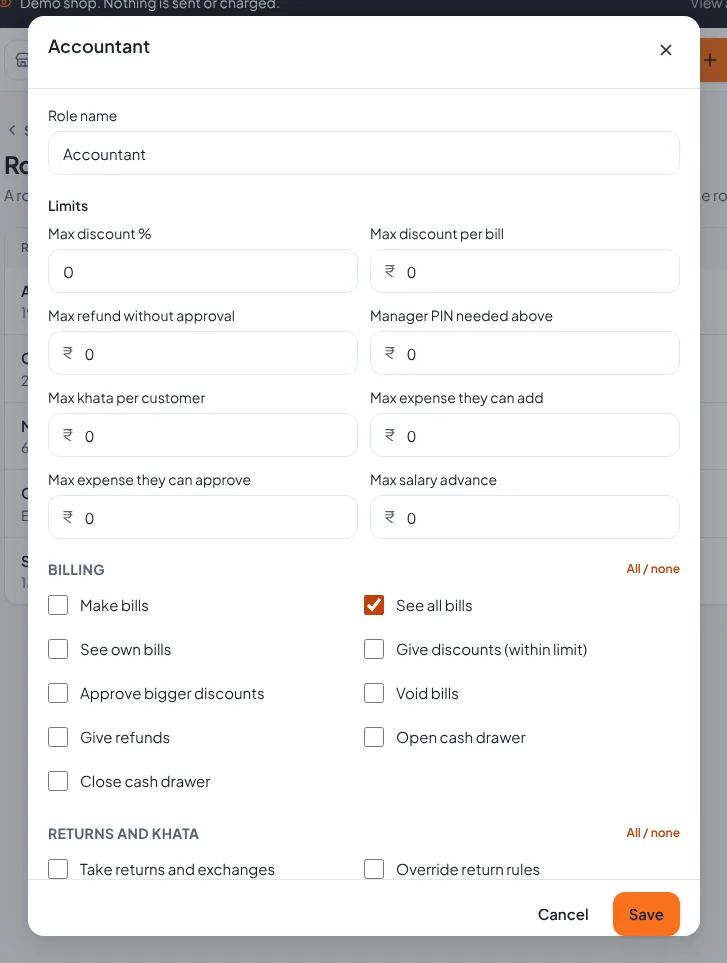
Task: Focus the Max expense they can approve input
Action: [203, 518]
